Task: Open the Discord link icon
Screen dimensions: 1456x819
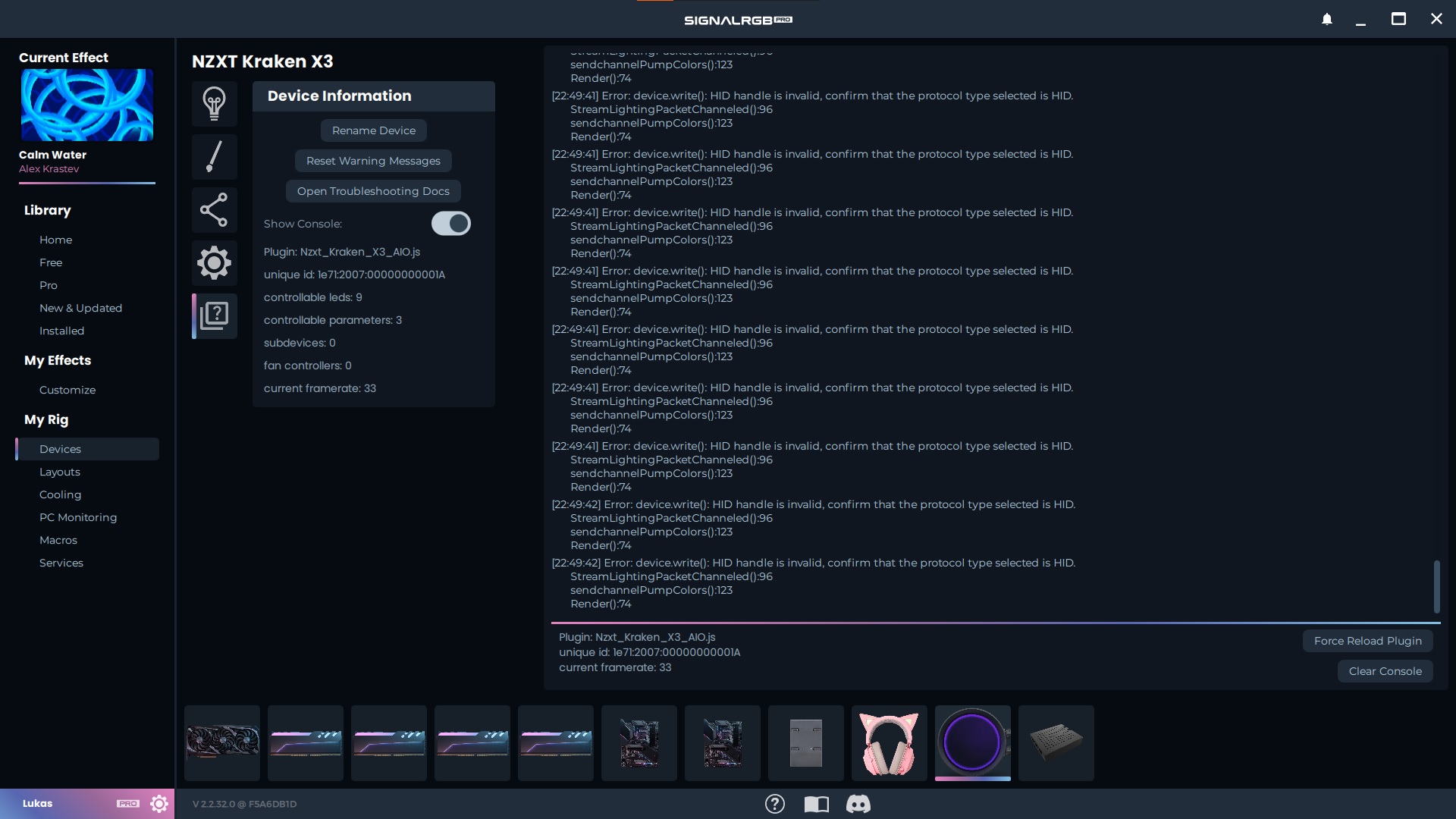Action: (858, 804)
